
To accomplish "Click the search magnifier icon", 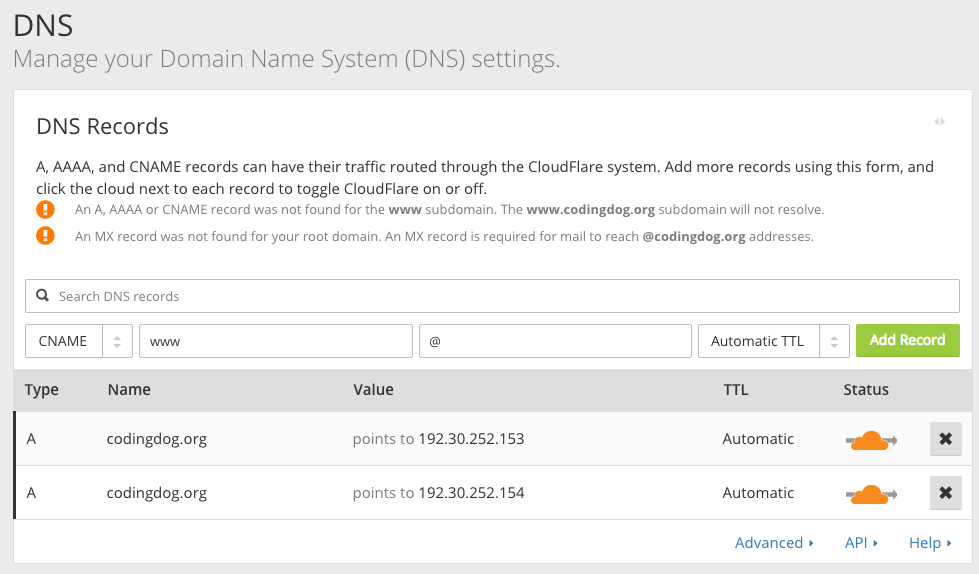I will click(42, 295).
